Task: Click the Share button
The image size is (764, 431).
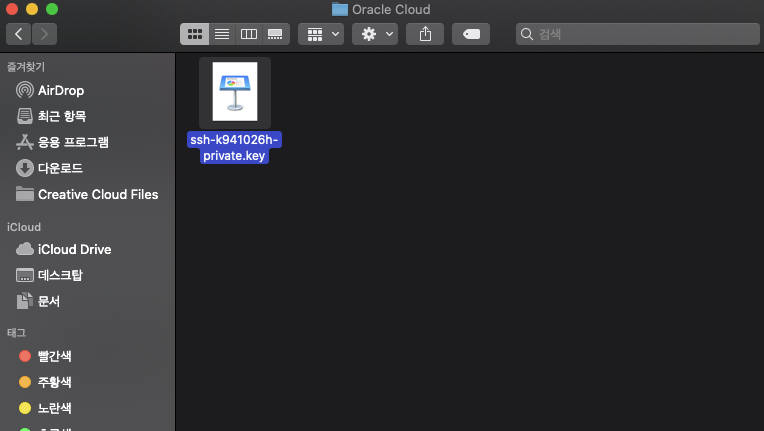Action: click(x=425, y=34)
